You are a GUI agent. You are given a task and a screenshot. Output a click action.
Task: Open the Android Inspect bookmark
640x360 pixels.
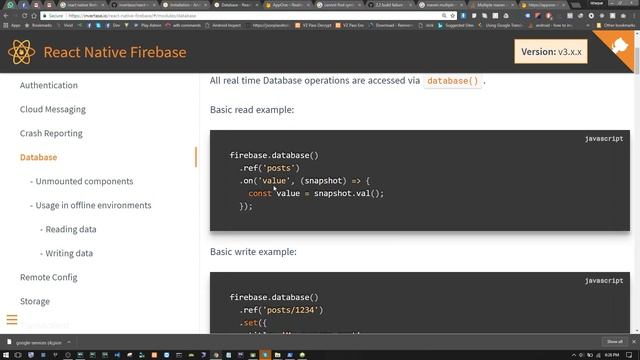point(223,25)
